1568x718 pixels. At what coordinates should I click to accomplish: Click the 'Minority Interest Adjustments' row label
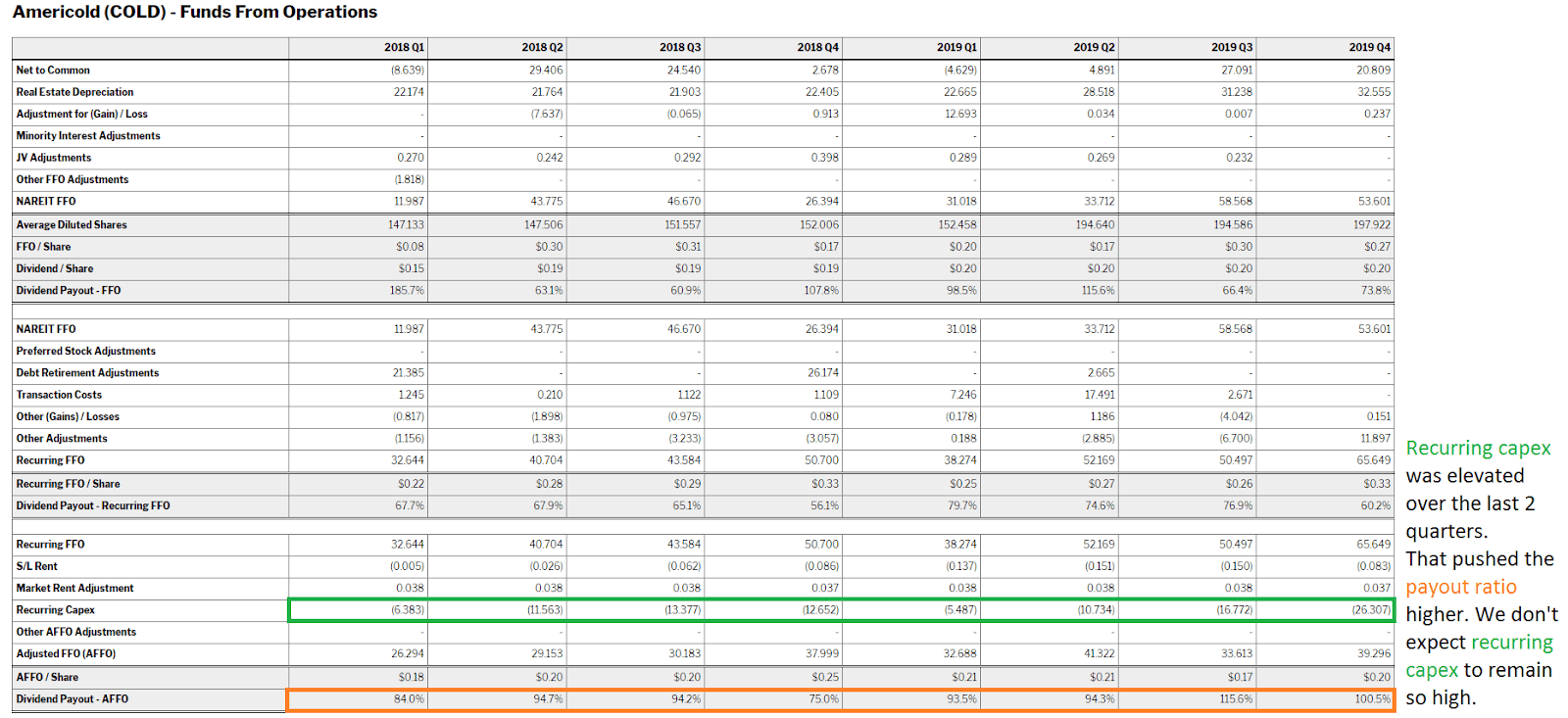88,136
